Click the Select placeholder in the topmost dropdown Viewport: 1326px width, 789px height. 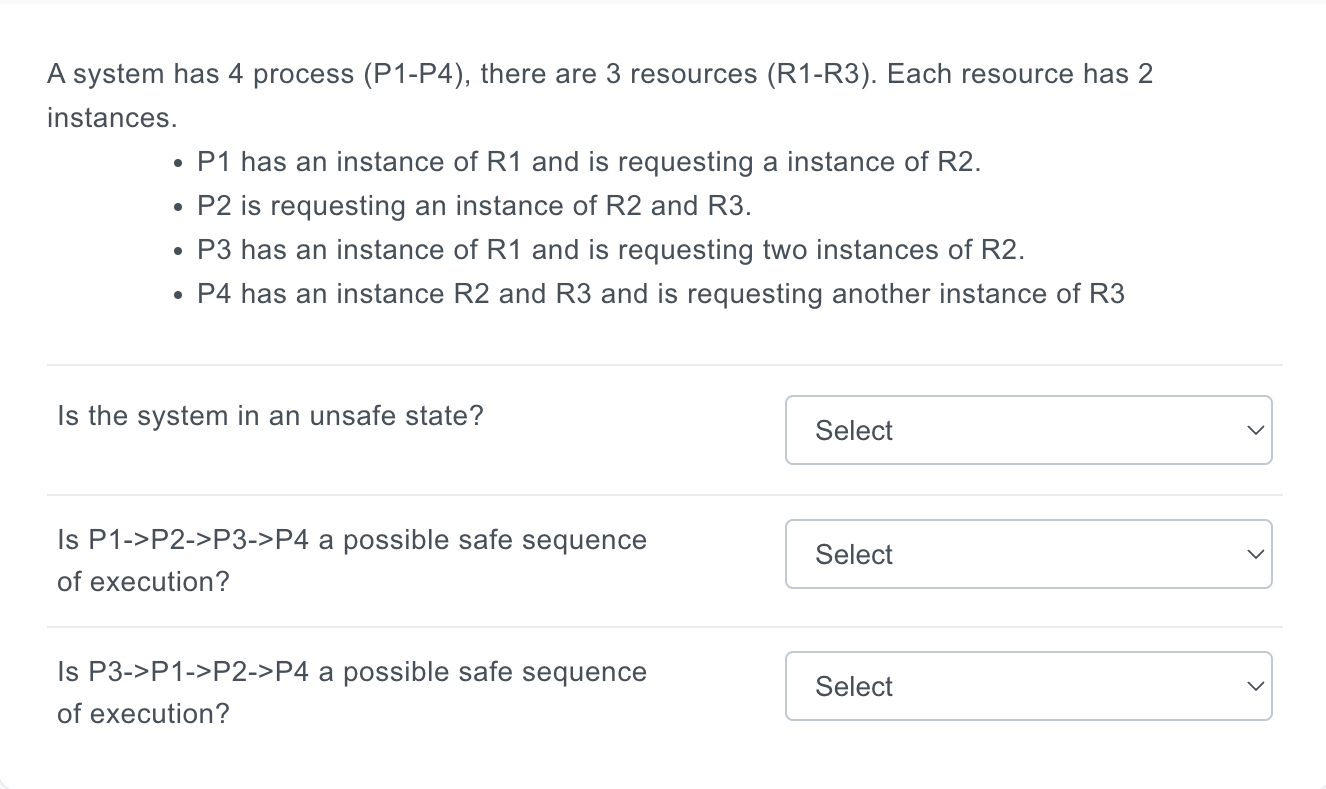pos(854,430)
